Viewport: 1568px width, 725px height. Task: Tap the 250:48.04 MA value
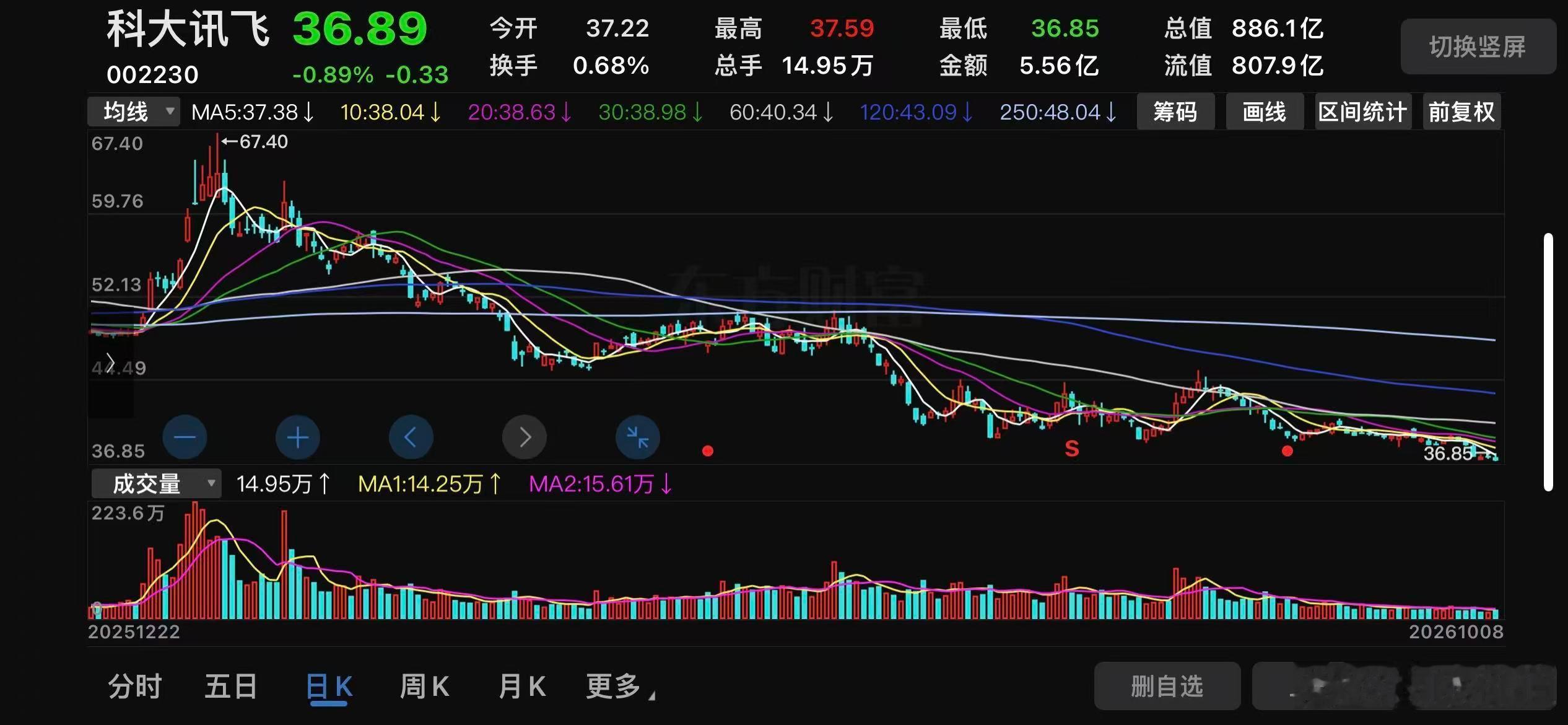pyautogui.click(x=1058, y=112)
